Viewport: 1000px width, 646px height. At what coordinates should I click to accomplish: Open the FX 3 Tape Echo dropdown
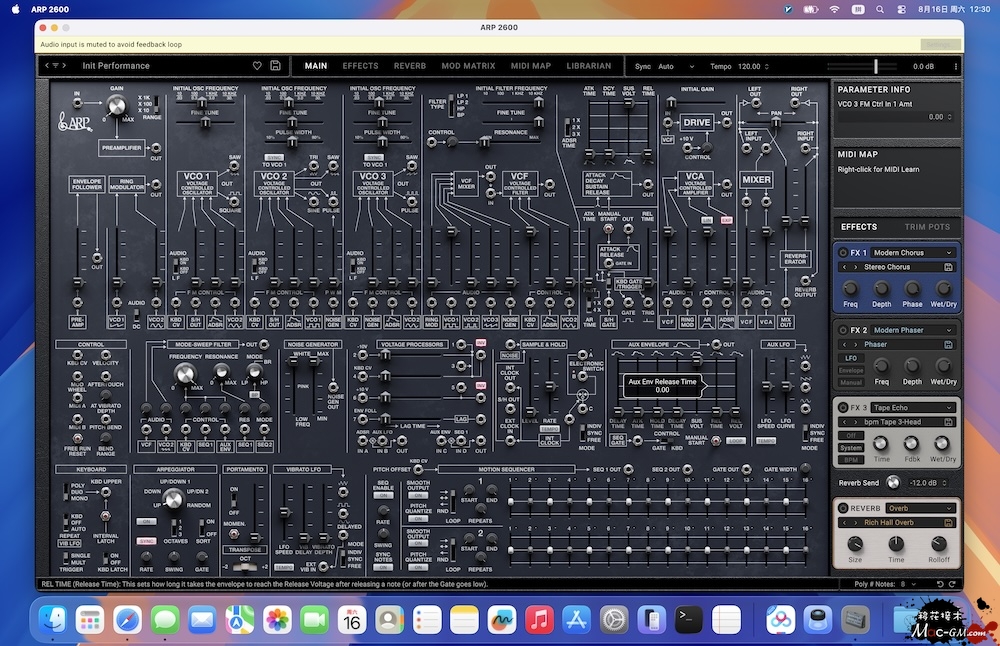tap(912, 407)
